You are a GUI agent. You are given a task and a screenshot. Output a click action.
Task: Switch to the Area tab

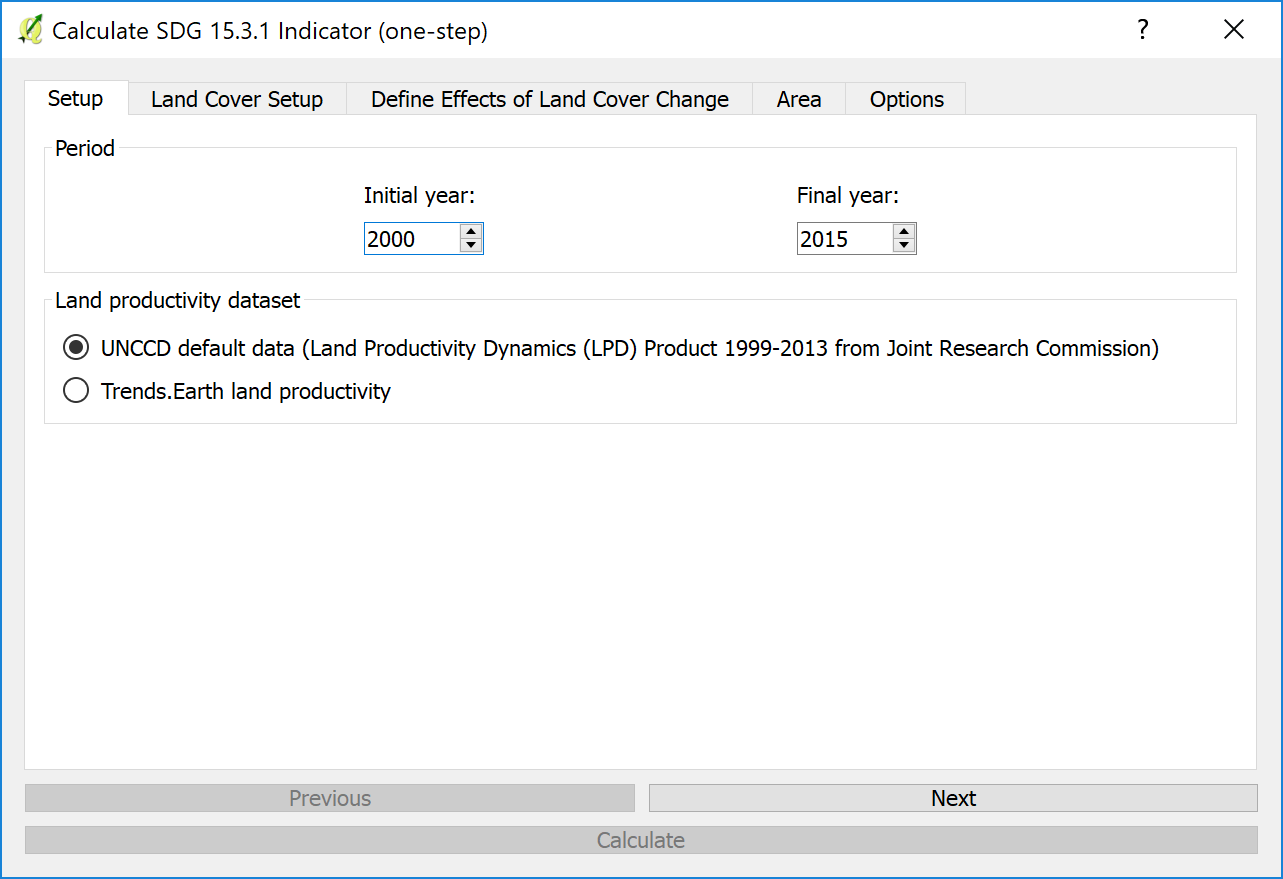click(798, 100)
